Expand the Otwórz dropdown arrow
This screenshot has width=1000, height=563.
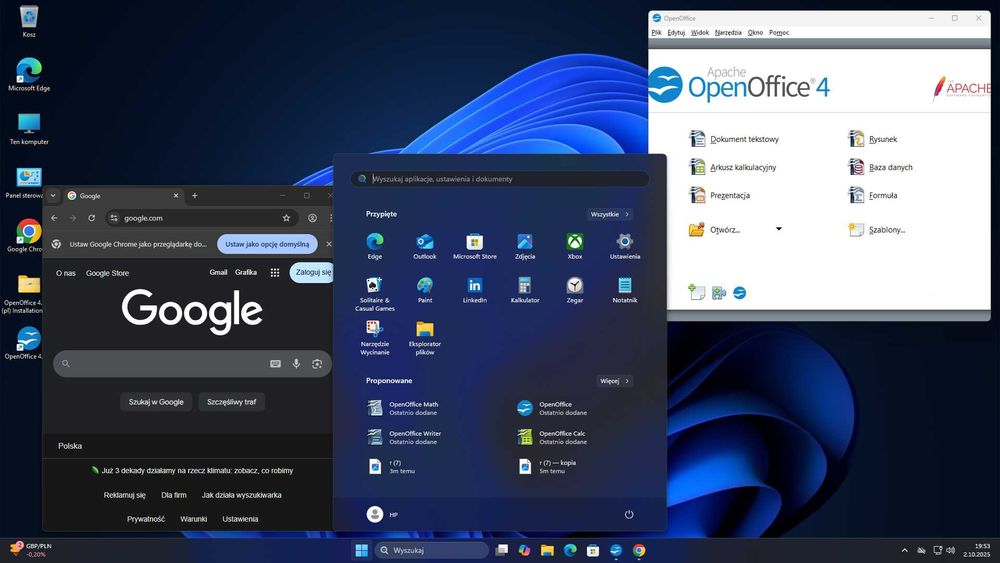[x=779, y=229]
